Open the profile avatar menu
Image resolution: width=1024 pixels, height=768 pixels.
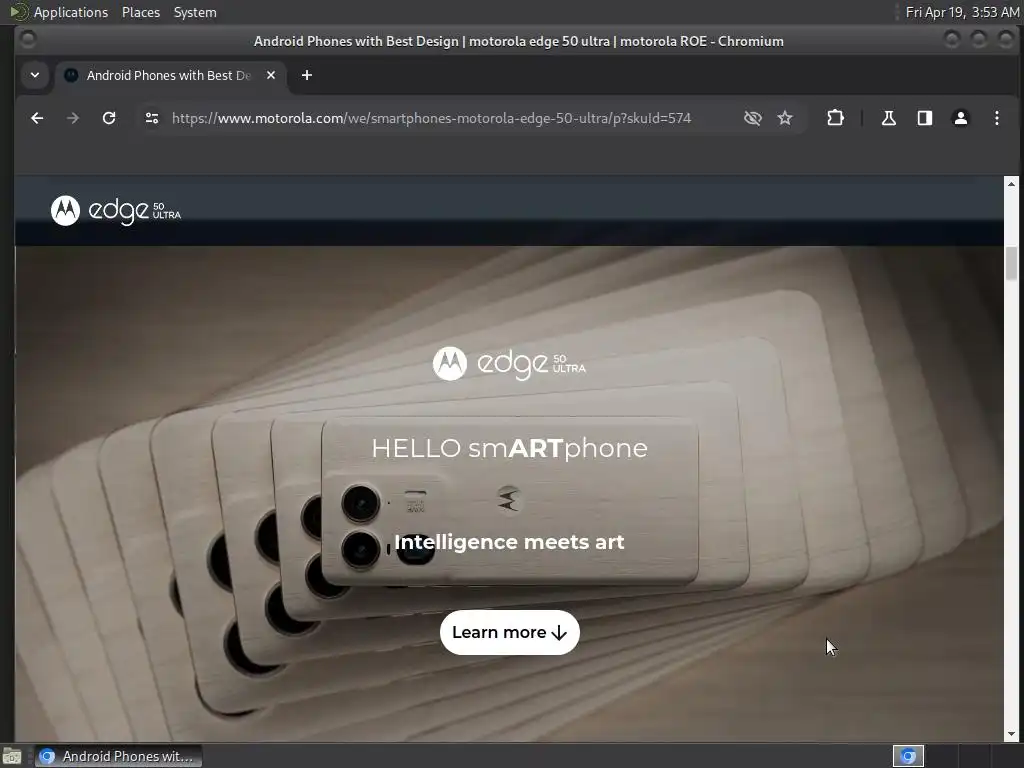961,118
